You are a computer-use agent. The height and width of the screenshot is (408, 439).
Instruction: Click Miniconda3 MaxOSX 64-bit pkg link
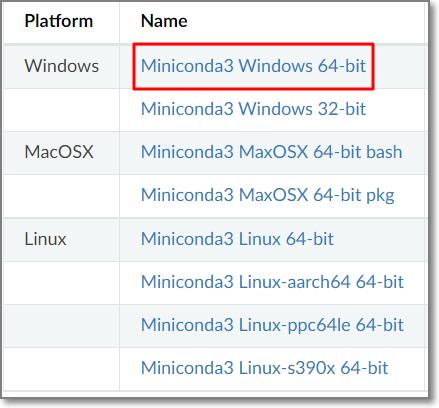point(268,195)
